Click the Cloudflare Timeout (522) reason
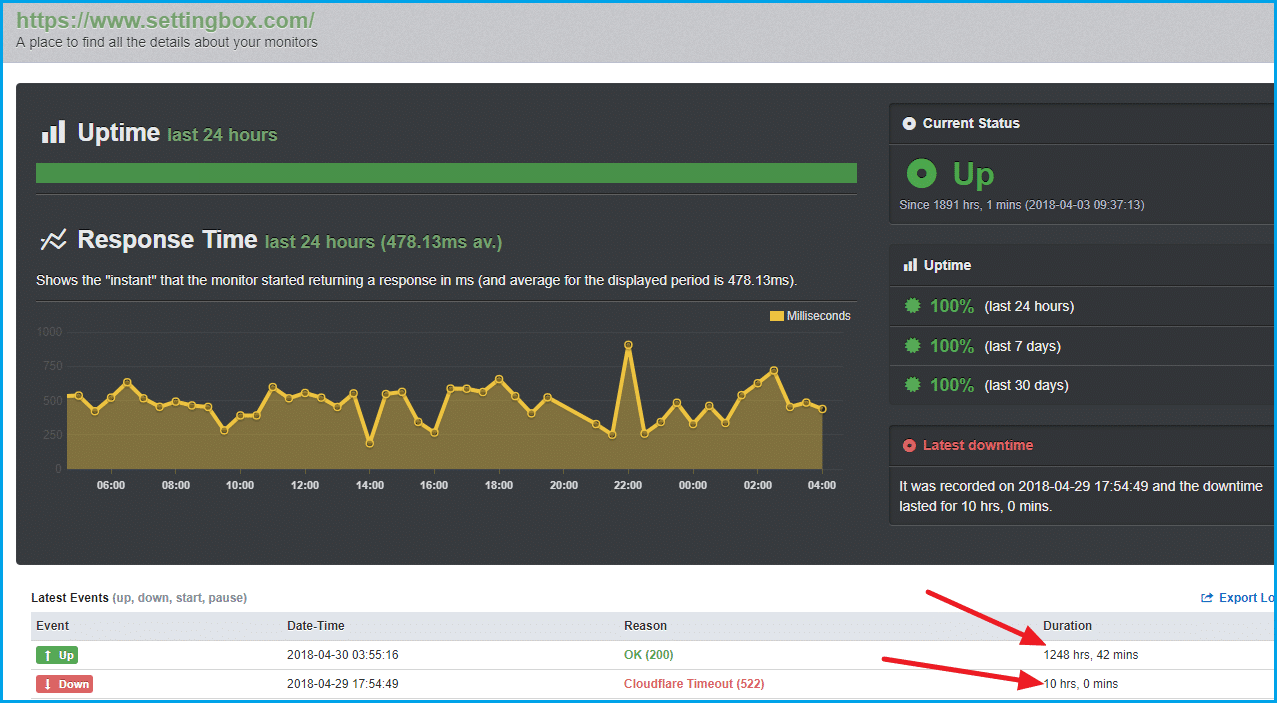 [x=694, y=684]
